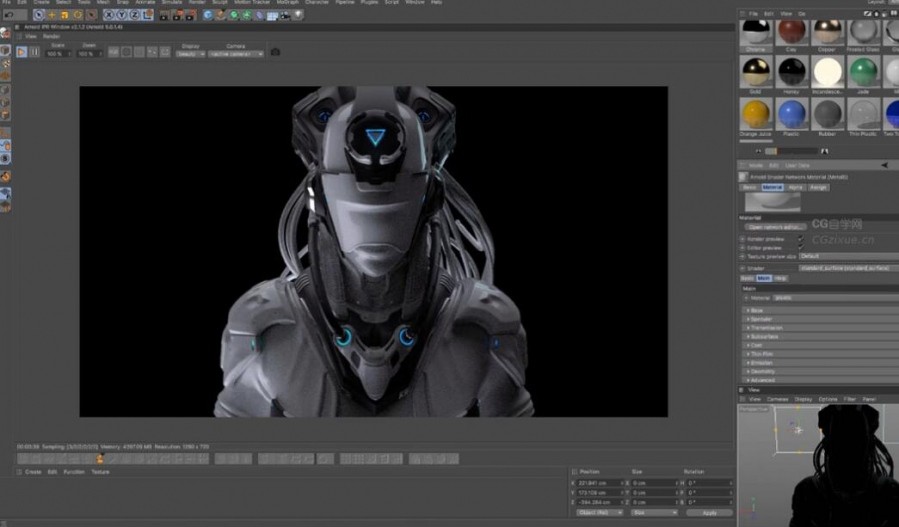The width and height of the screenshot is (899, 527).
Task: Select the Chrome material thumbnail
Action: (756, 32)
